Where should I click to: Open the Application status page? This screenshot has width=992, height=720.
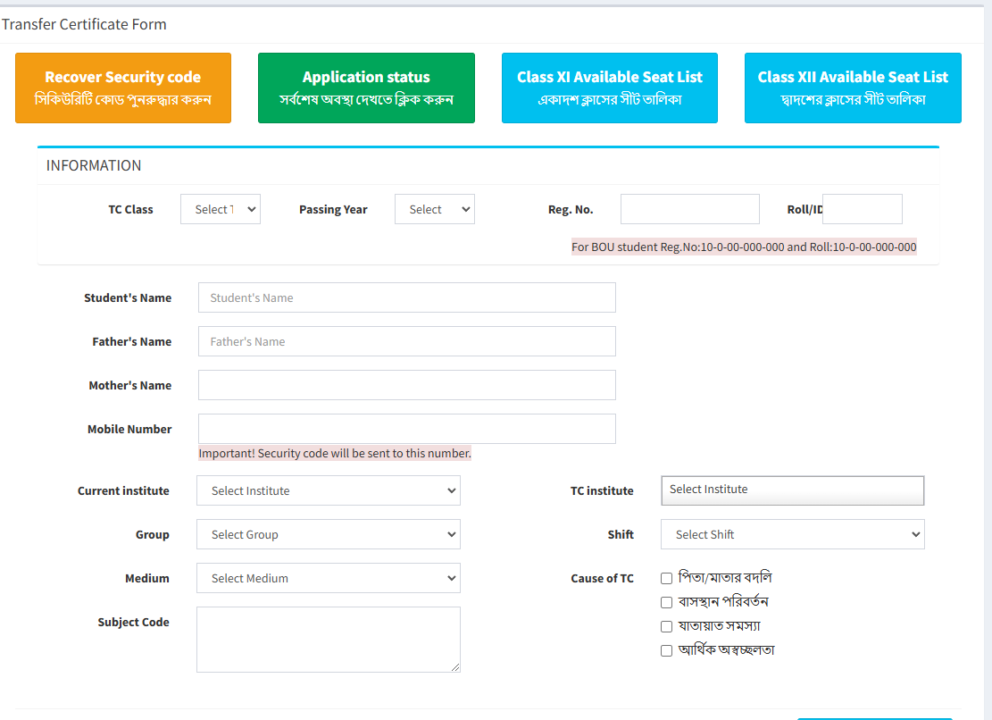click(366, 88)
